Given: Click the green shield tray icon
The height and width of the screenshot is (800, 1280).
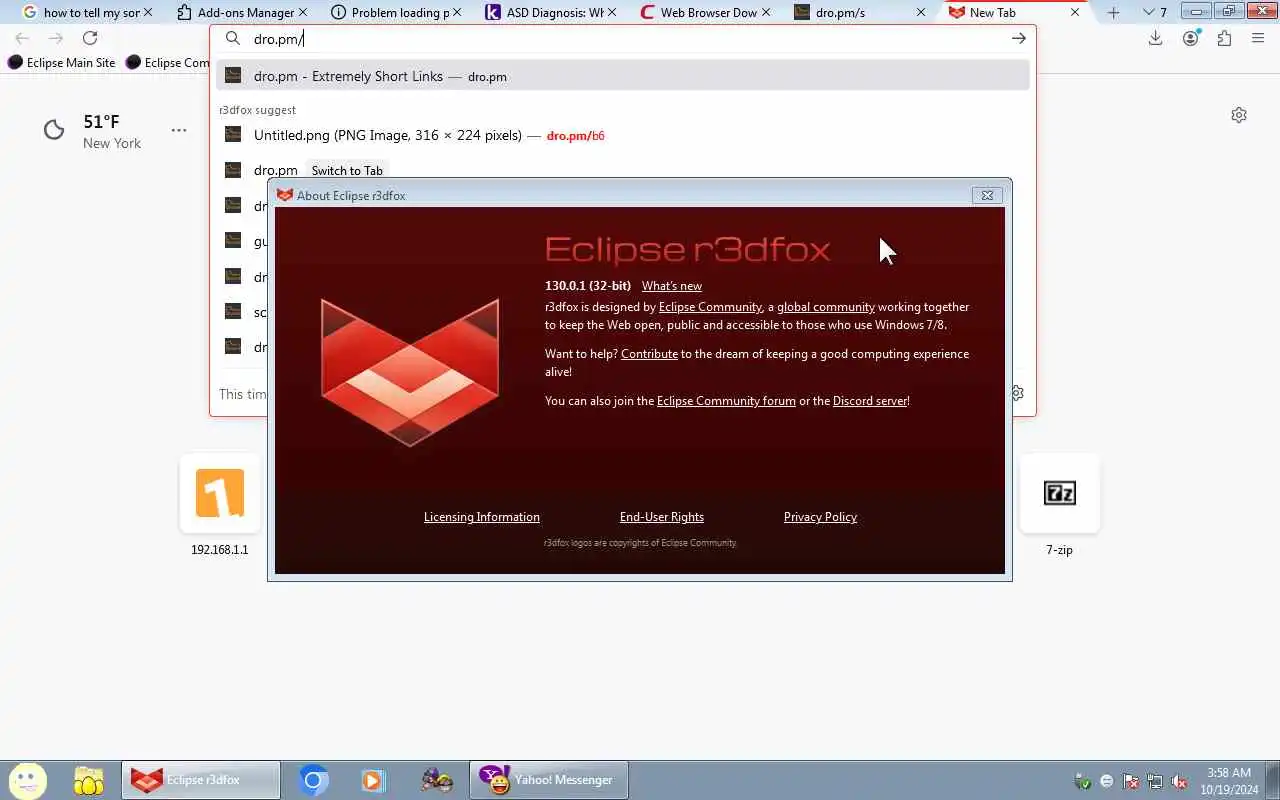Looking at the screenshot, I should coord(1082,781).
